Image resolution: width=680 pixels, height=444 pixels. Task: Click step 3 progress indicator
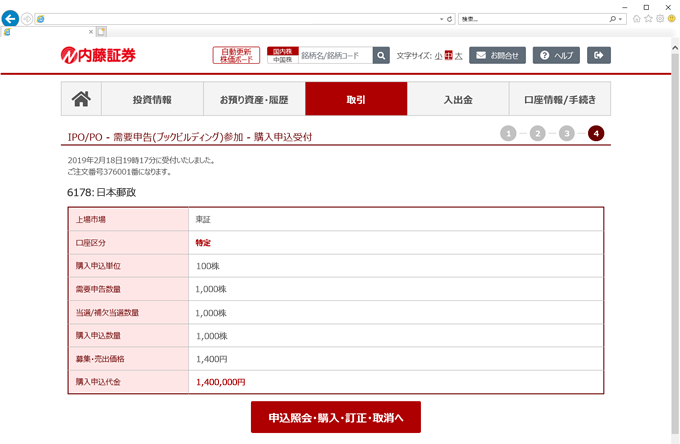pos(566,134)
